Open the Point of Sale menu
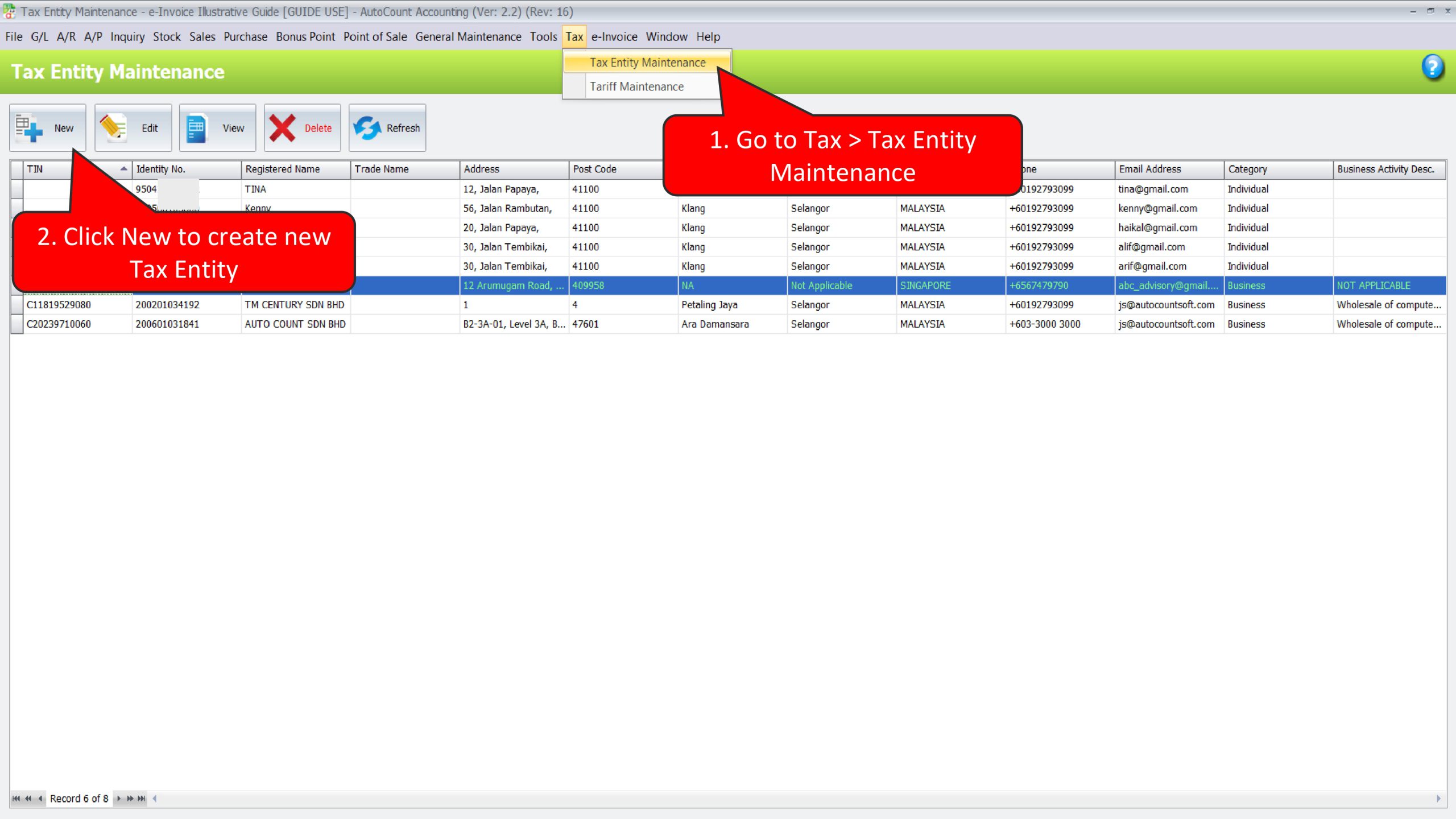The height and width of the screenshot is (819, 1456). (375, 37)
